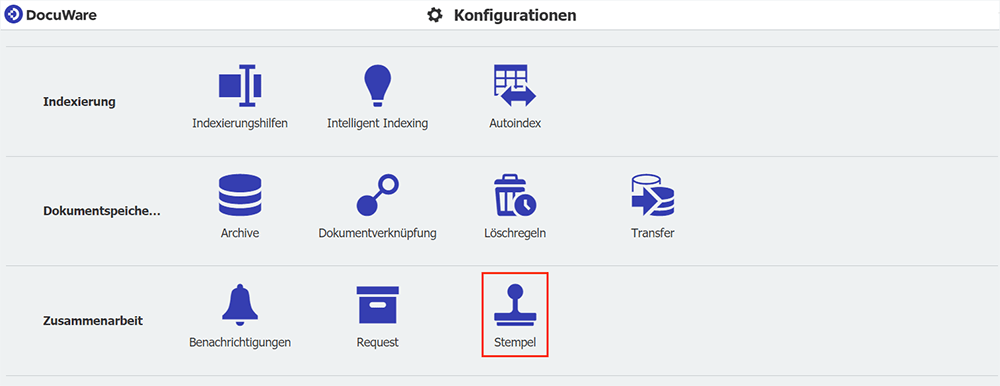
Task: Open the Archive database icon
Action: point(240,195)
